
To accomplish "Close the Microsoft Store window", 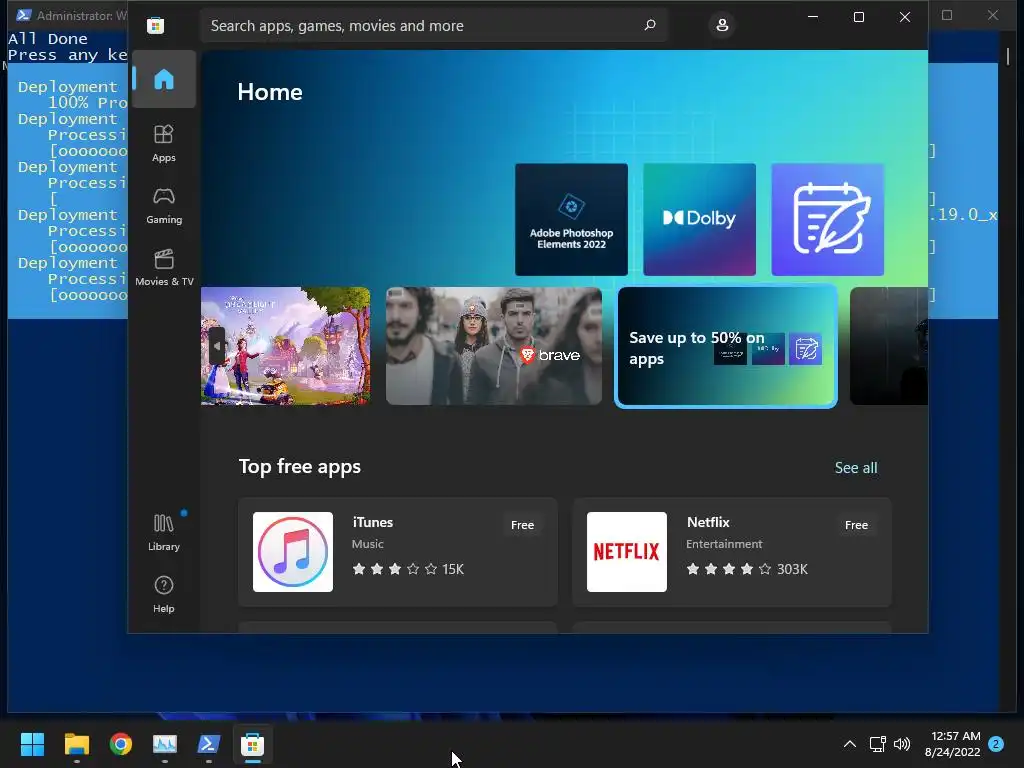I will click(x=904, y=17).
